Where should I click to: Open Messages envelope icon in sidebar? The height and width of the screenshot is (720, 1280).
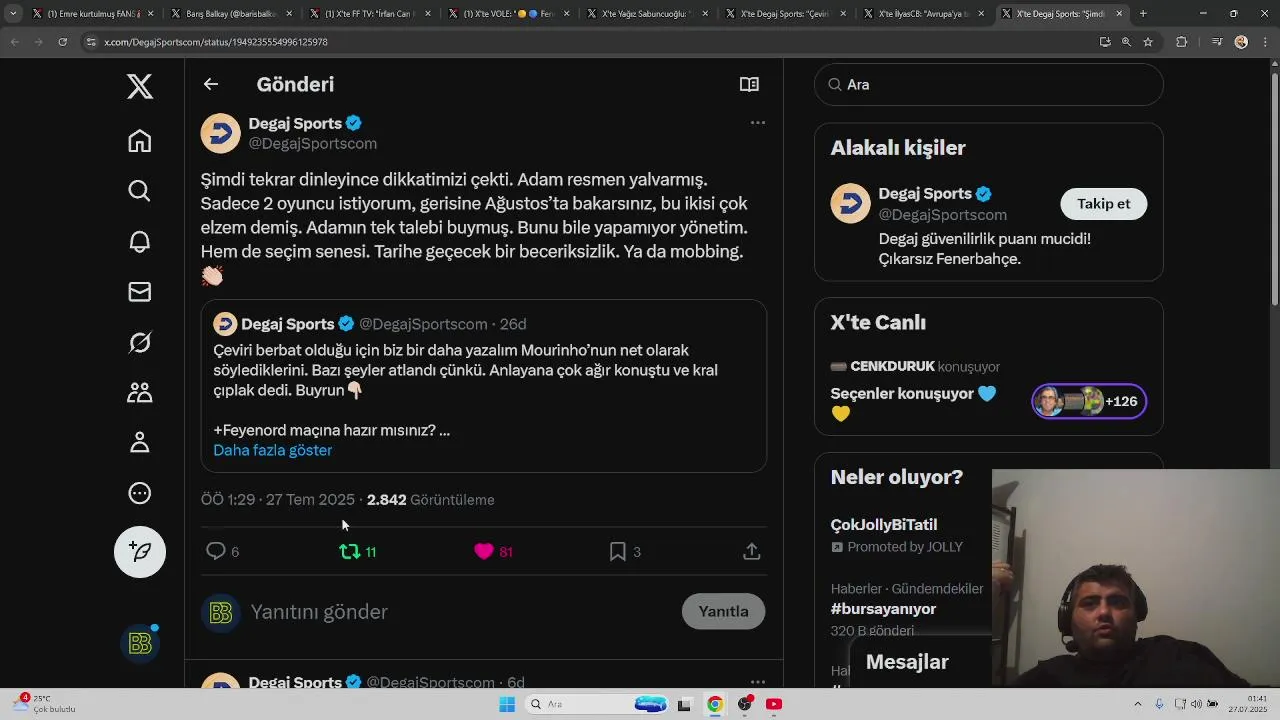click(140, 291)
